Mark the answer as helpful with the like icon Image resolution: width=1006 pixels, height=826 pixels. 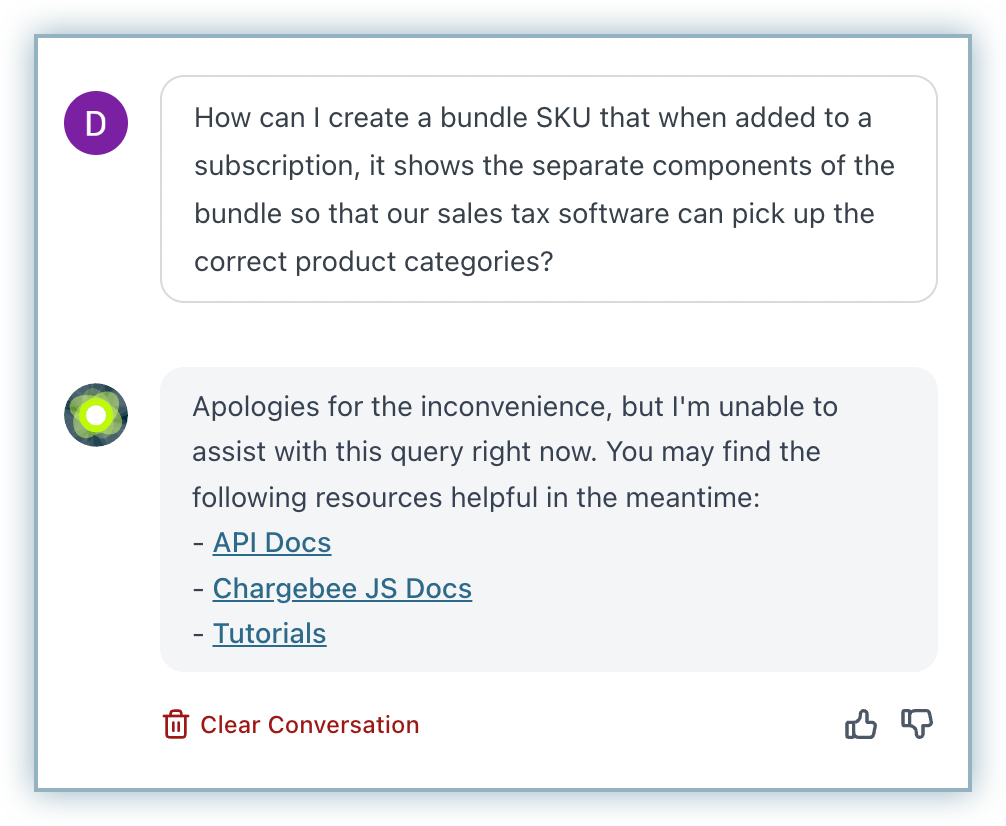[860, 725]
